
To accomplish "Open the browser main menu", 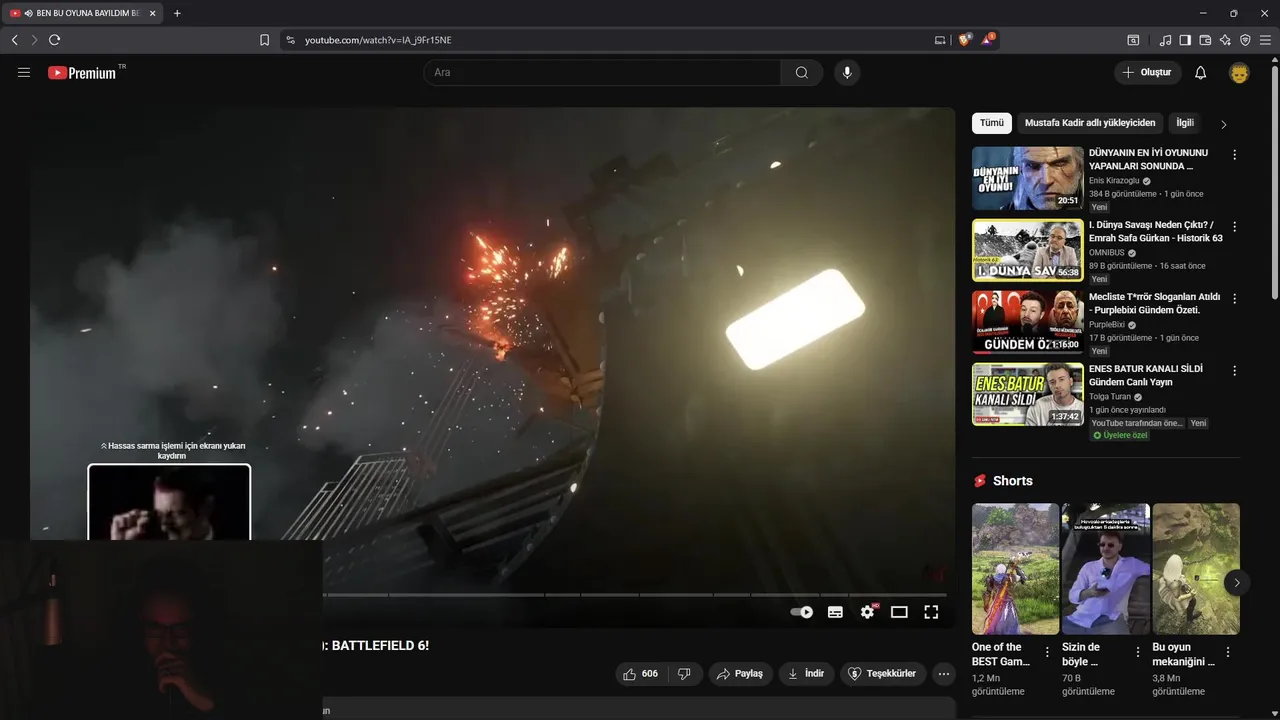I will click(x=1266, y=40).
